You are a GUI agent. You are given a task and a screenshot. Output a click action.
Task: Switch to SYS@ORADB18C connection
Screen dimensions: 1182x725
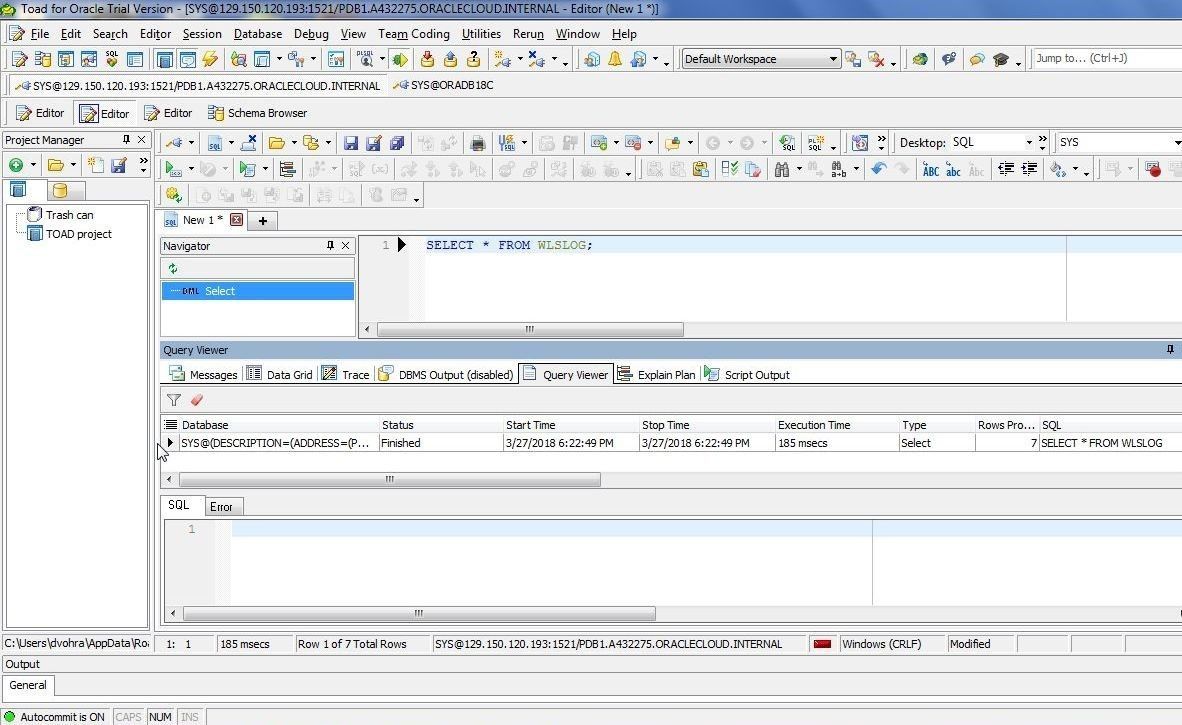coord(443,85)
